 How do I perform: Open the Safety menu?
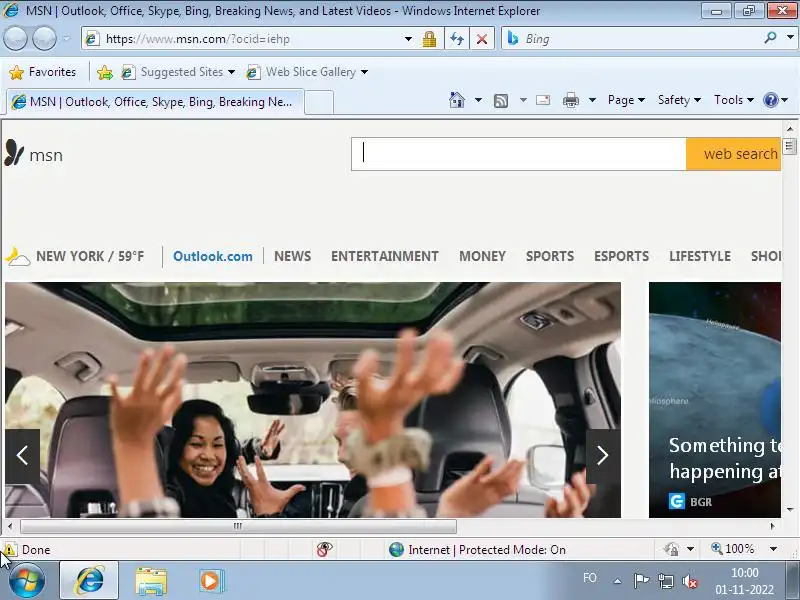click(679, 100)
